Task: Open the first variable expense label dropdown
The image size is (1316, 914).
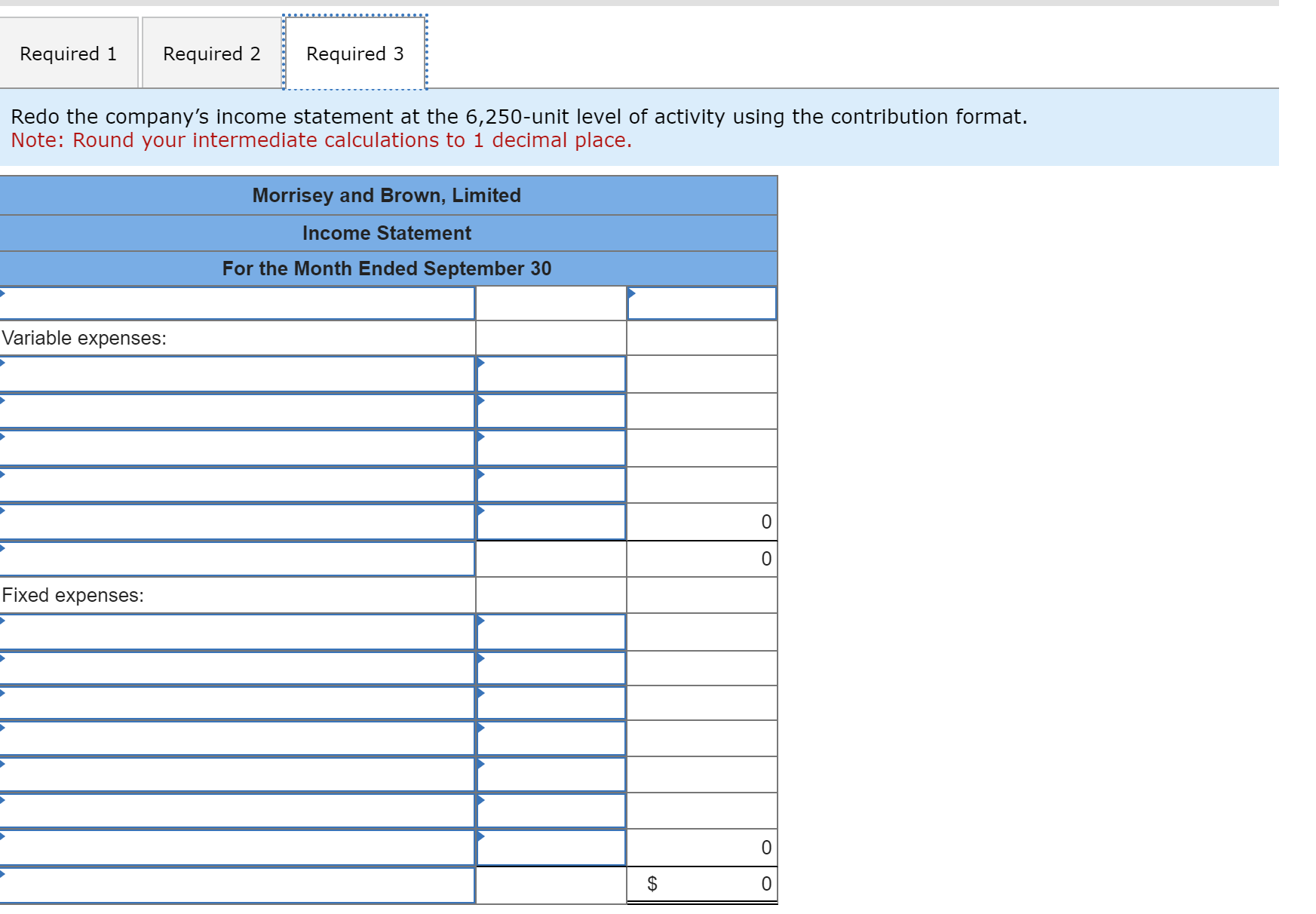Action: pos(238,374)
